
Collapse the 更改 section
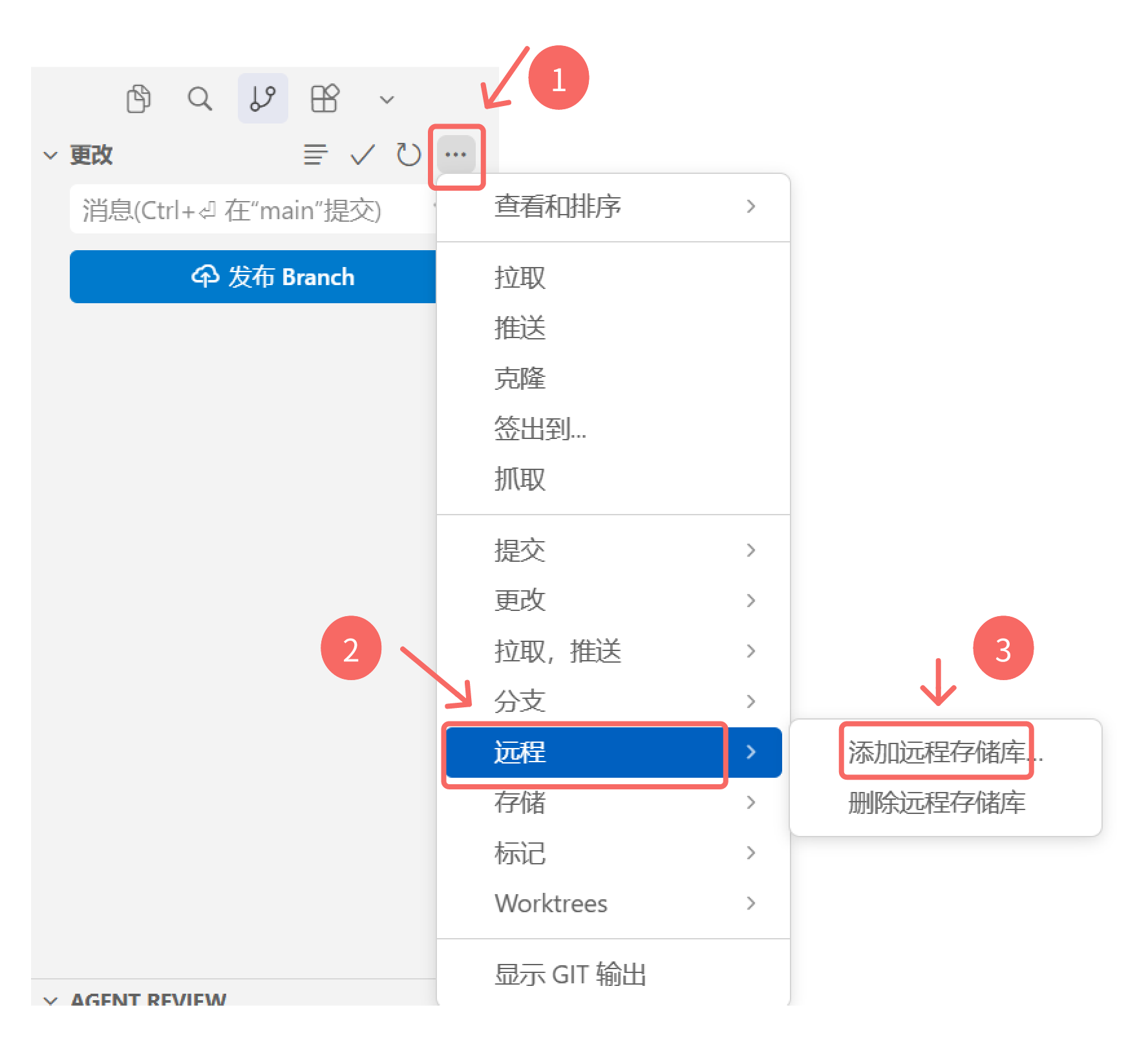(x=51, y=155)
